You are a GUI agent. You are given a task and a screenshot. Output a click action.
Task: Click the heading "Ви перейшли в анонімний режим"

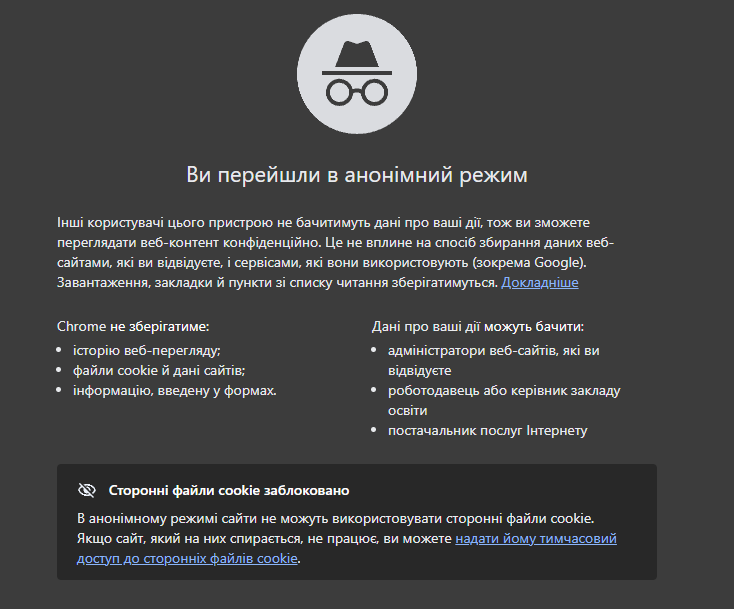357,175
